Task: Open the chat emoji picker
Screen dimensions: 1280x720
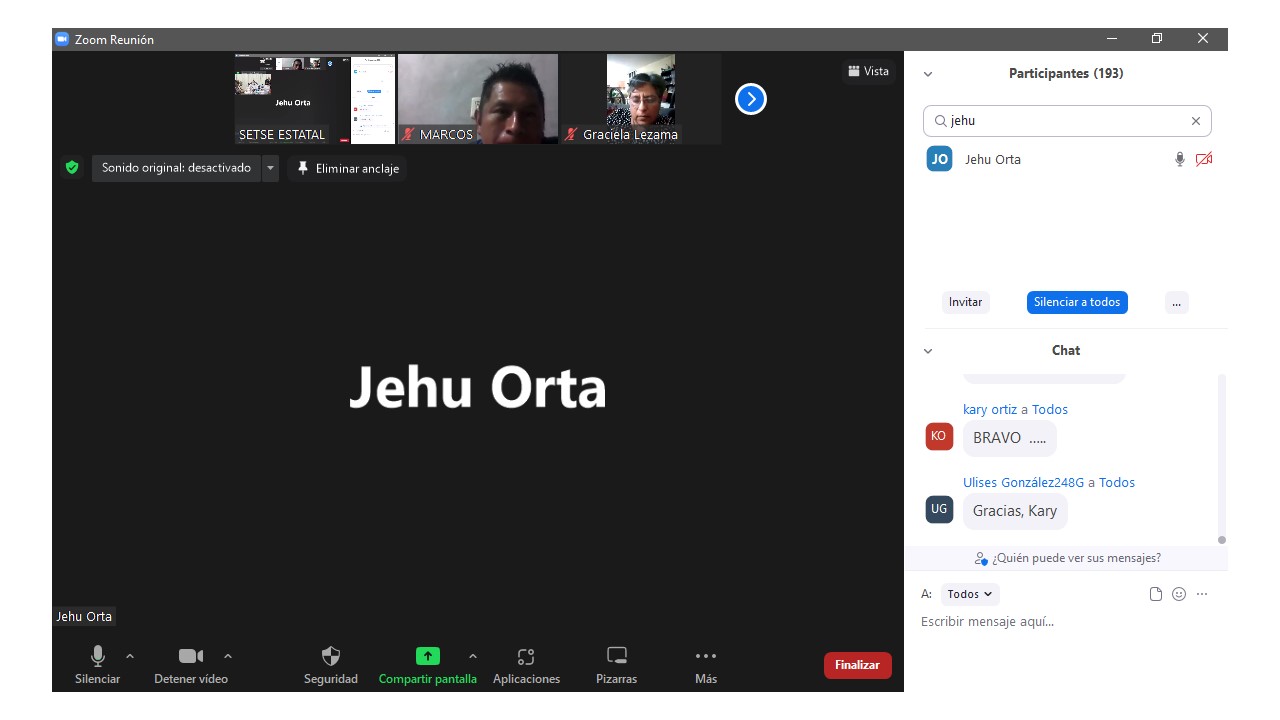Action: click(x=1179, y=594)
